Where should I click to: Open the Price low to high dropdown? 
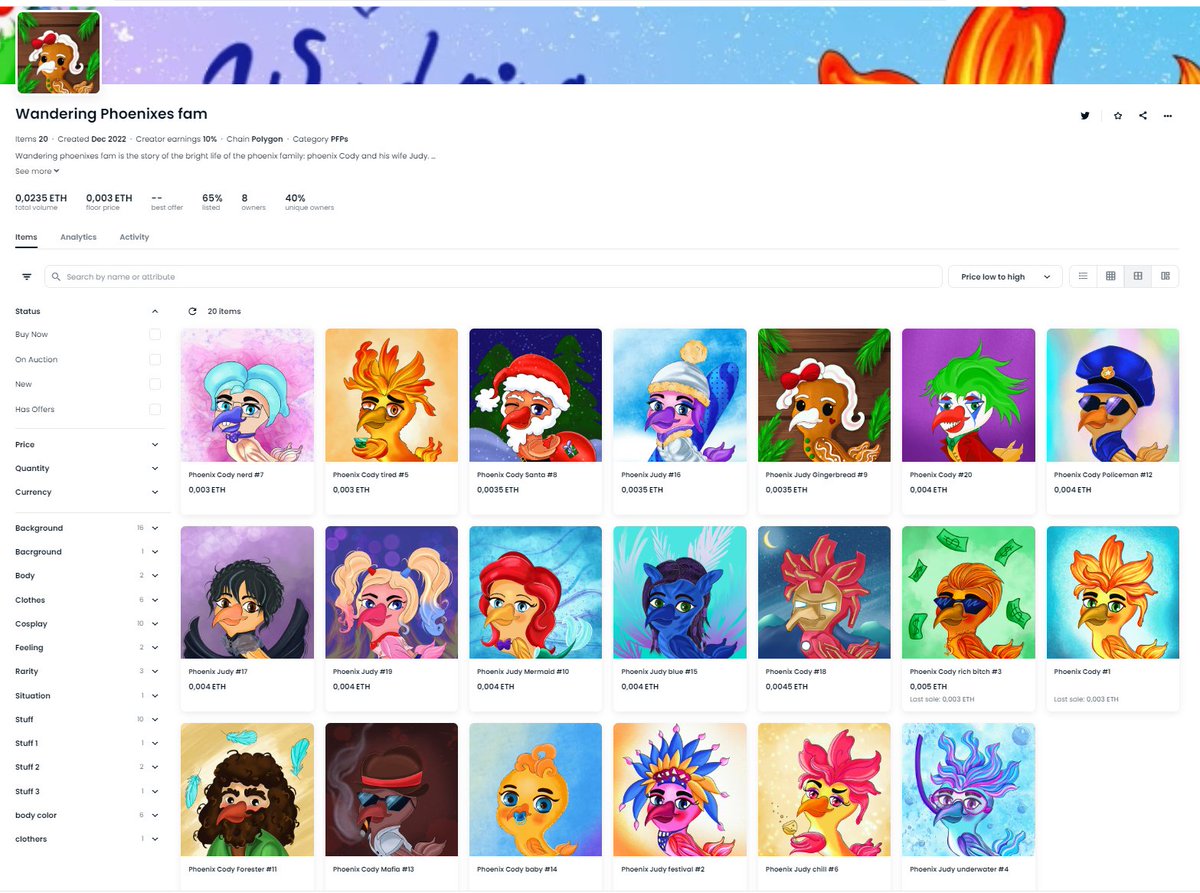click(1005, 276)
